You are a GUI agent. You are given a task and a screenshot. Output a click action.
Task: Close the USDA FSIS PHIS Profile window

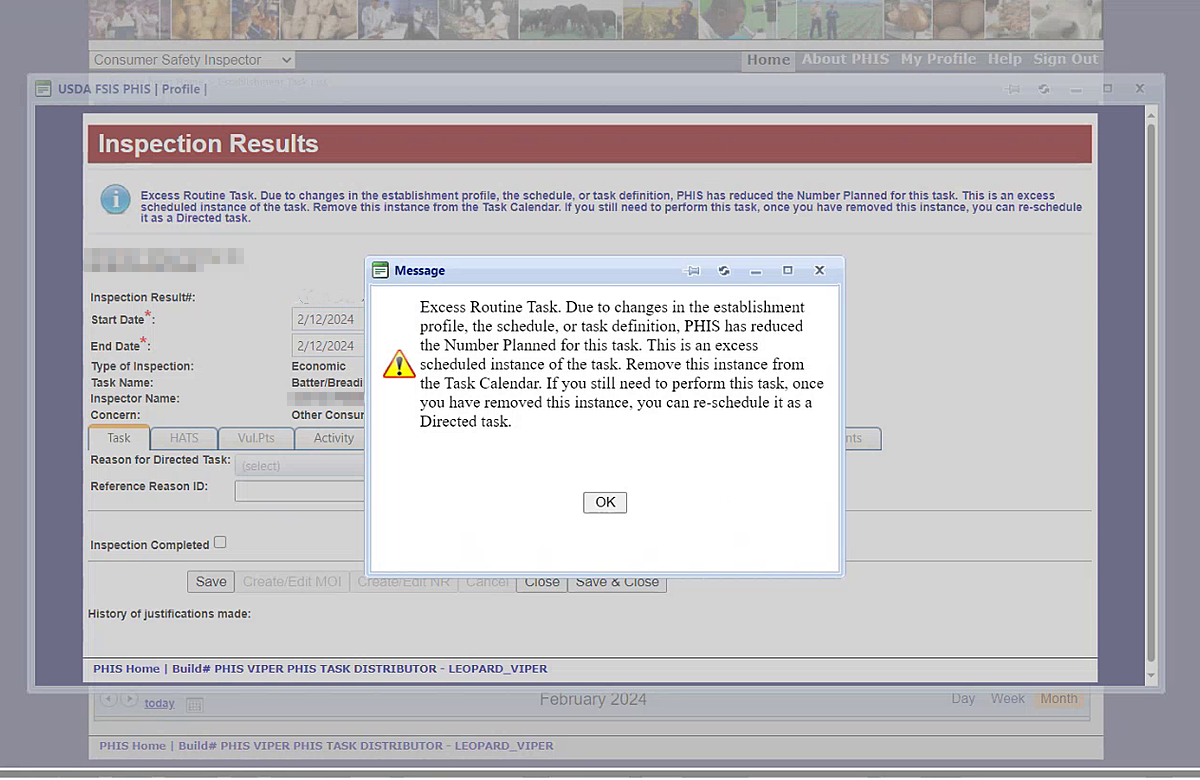pyautogui.click(x=1139, y=89)
